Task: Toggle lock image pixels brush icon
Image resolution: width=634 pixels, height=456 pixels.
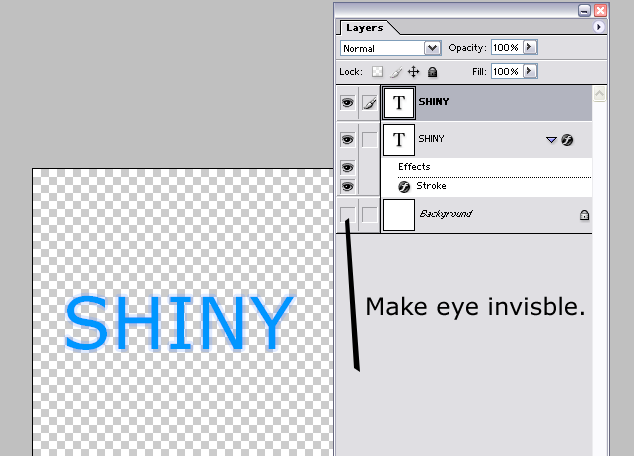Action: pos(396,72)
